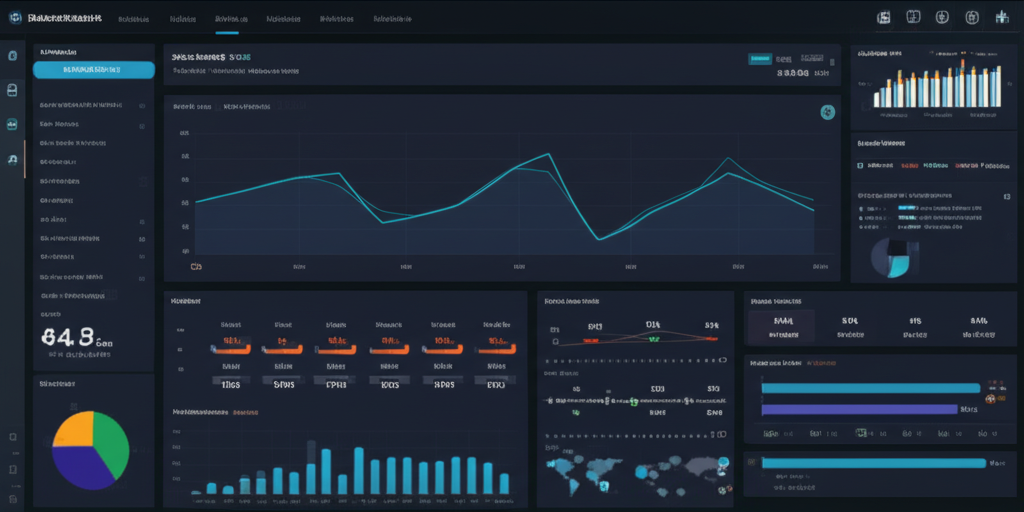Select the first list item below blue button
Viewport: 1024px width, 512px height.
pyautogui.click(x=80, y=104)
